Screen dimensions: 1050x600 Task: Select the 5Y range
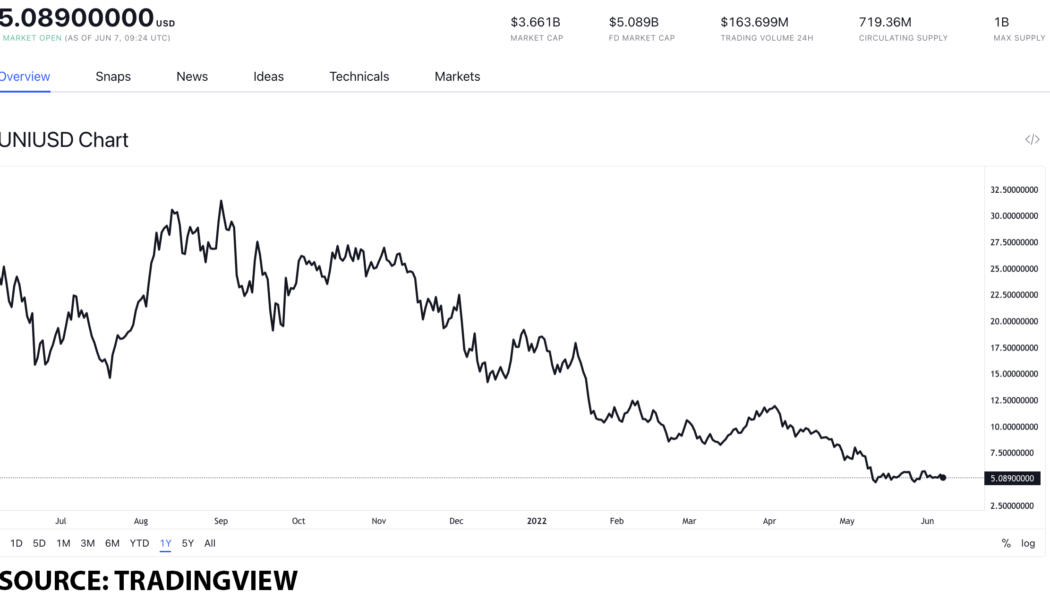(x=186, y=543)
